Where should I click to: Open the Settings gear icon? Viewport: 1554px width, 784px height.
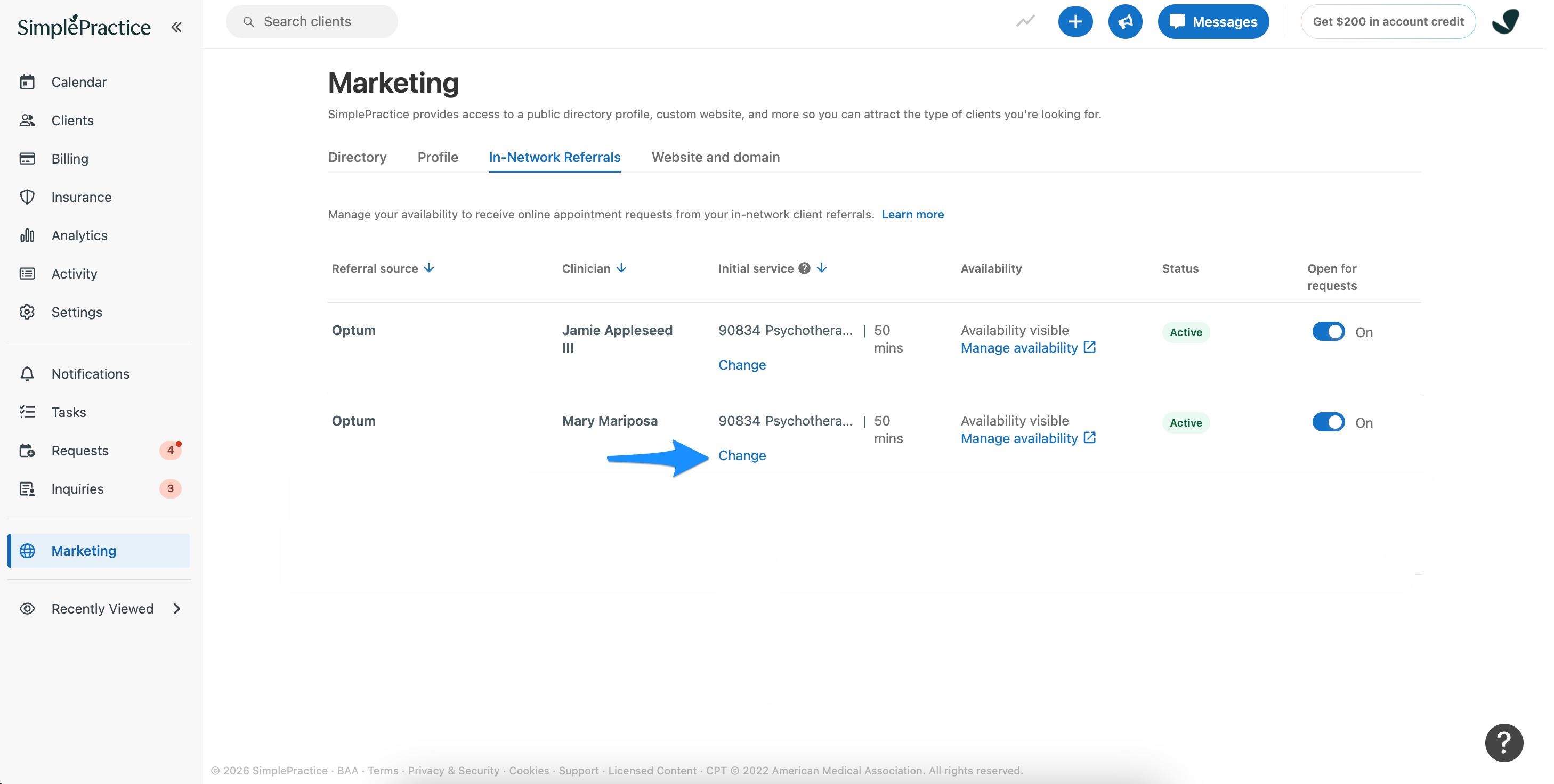(27, 312)
